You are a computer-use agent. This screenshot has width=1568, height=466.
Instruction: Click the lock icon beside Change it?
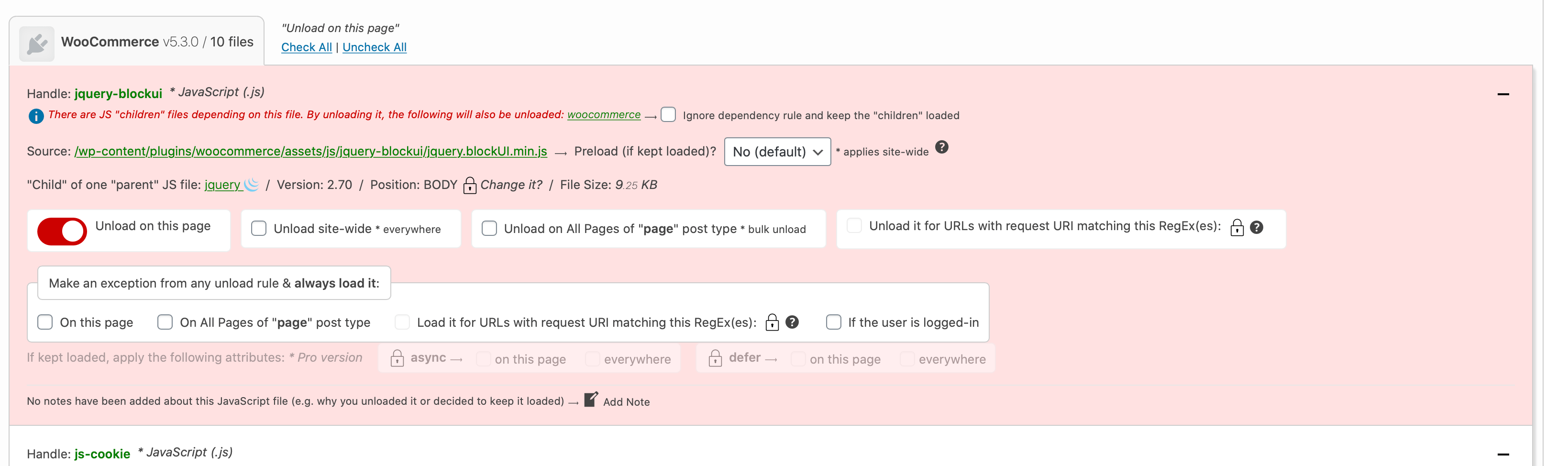[469, 185]
